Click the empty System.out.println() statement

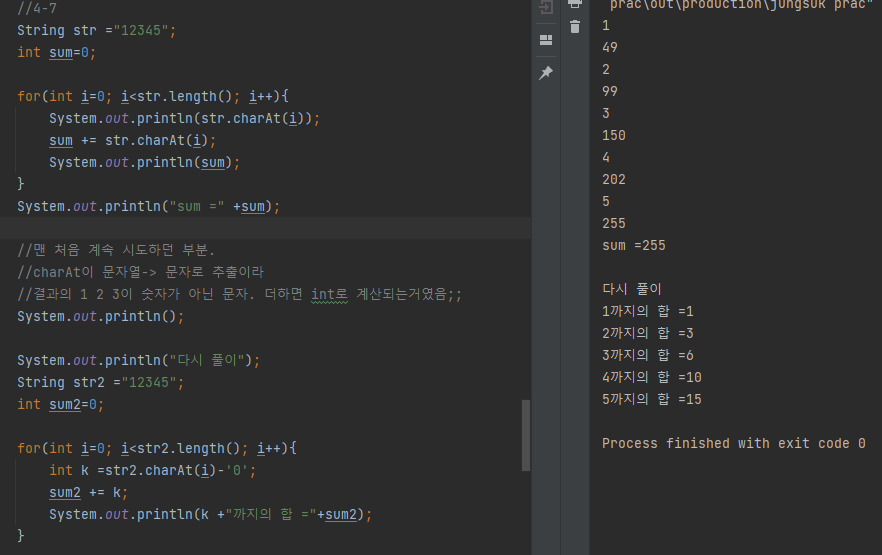(100, 316)
